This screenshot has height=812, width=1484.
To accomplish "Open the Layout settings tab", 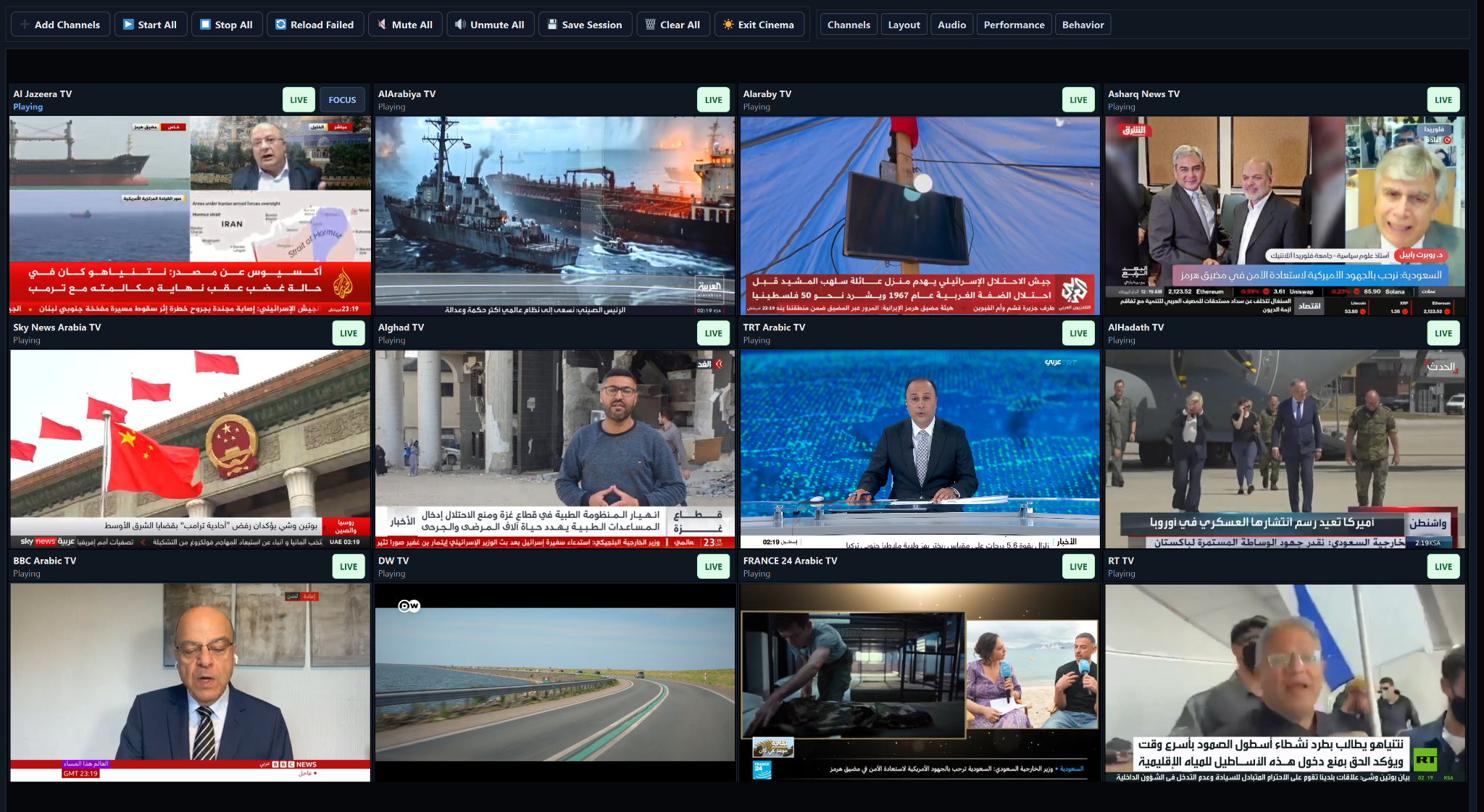I will (x=904, y=25).
